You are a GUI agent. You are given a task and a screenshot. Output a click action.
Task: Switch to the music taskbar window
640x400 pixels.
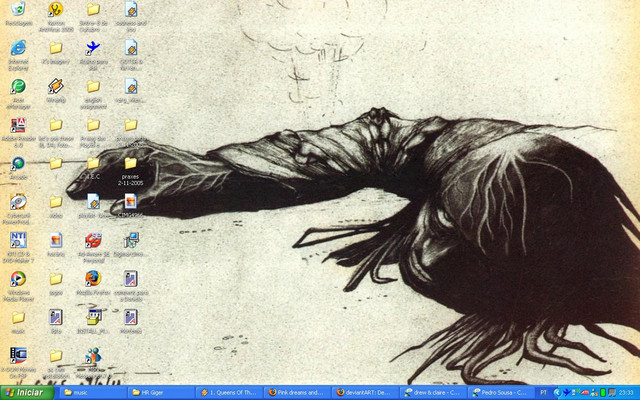(x=93, y=393)
